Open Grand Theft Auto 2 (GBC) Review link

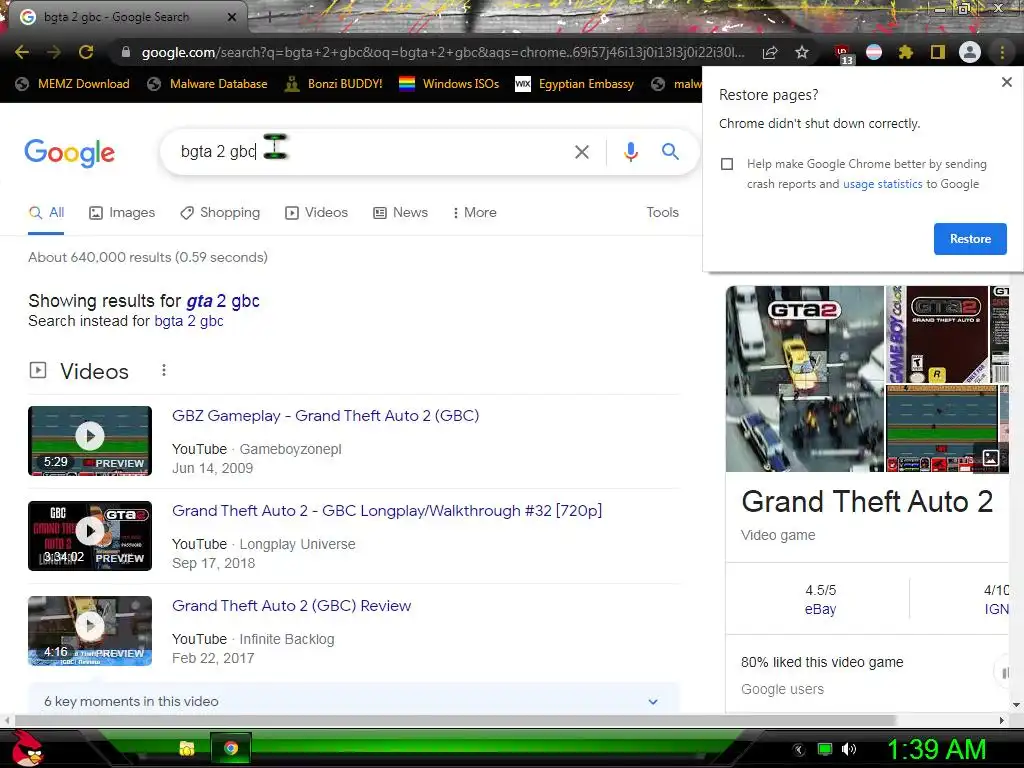[291, 605]
